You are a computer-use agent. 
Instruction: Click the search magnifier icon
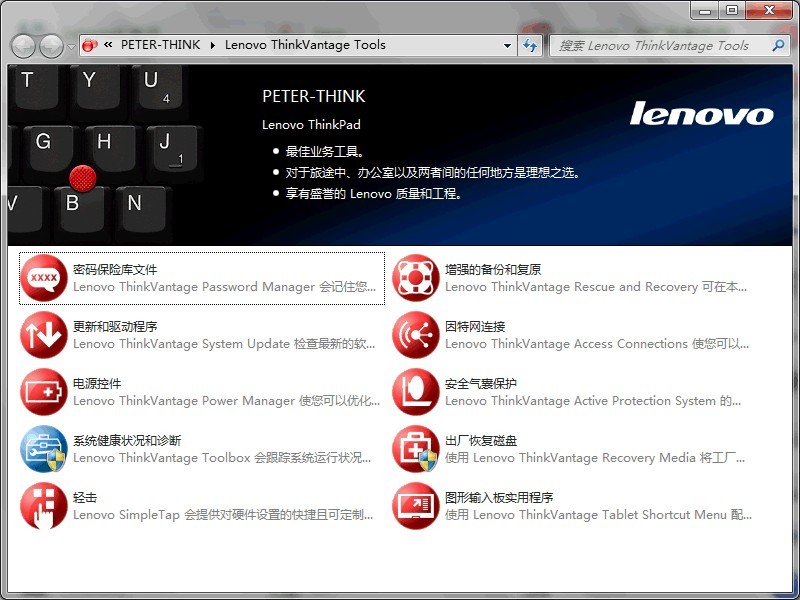[777, 45]
